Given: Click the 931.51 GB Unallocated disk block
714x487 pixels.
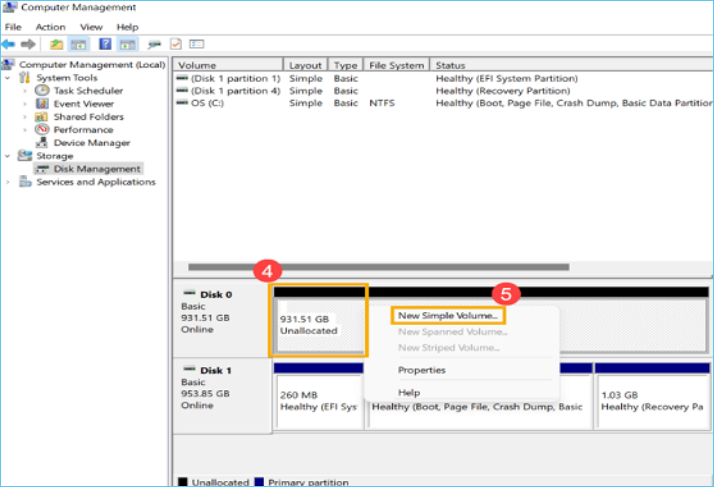Looking at the screenshot, I should (319, 324).
